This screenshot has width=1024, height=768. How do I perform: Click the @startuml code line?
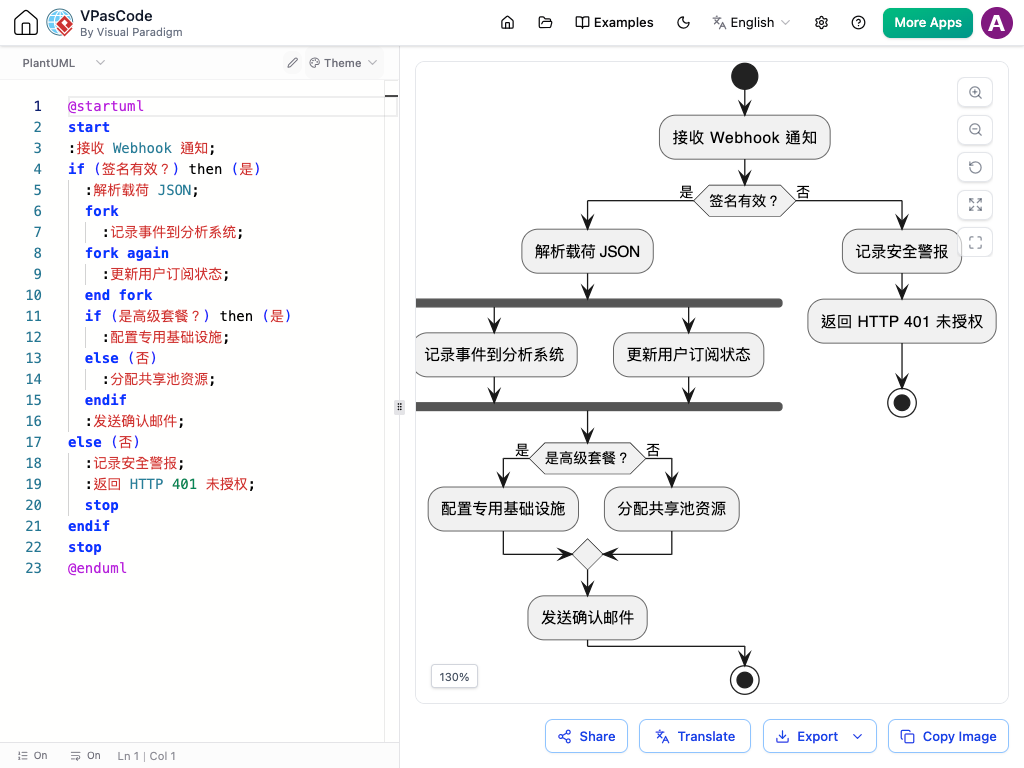(x=105, y=106)
